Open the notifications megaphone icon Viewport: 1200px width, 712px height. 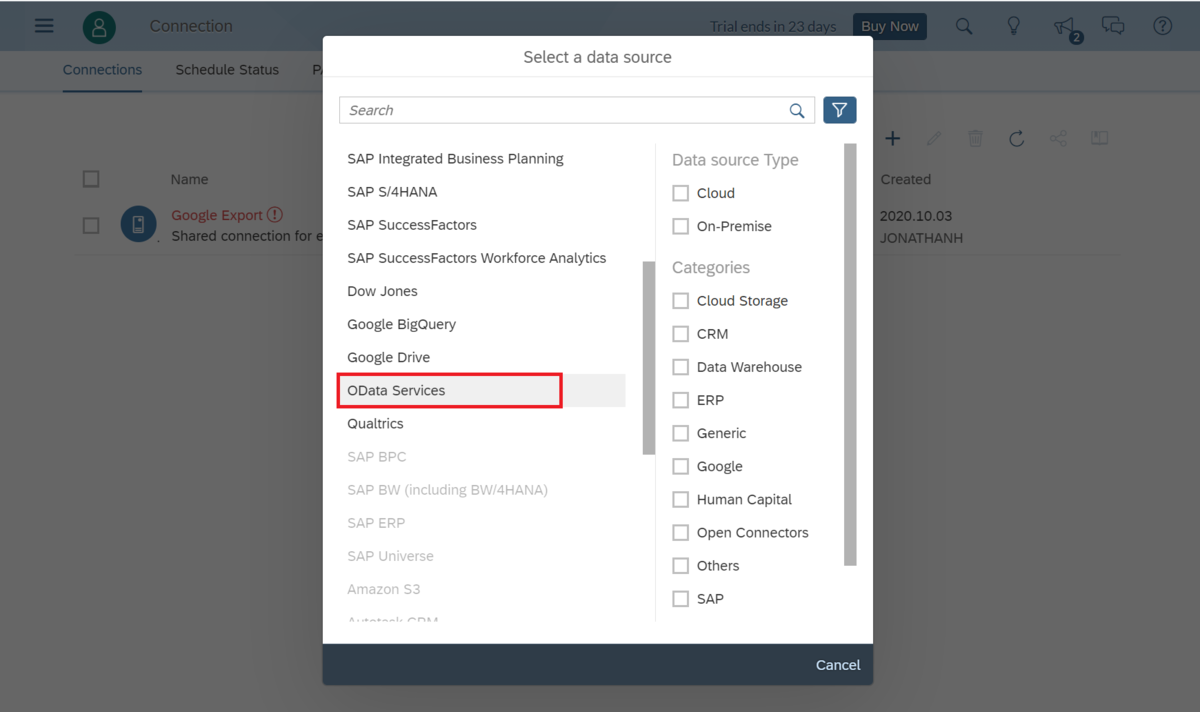[1066, 27]
